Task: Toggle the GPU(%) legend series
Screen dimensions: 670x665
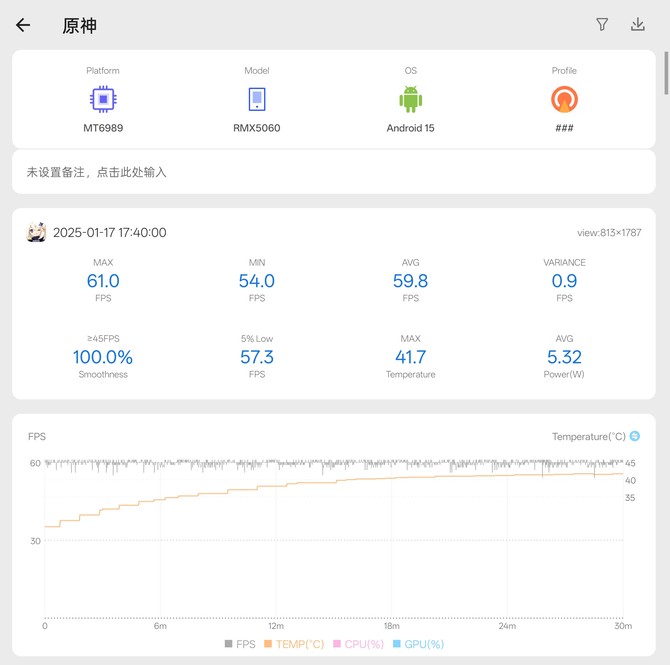Action: pyautogui.click(x=418, y=645)
